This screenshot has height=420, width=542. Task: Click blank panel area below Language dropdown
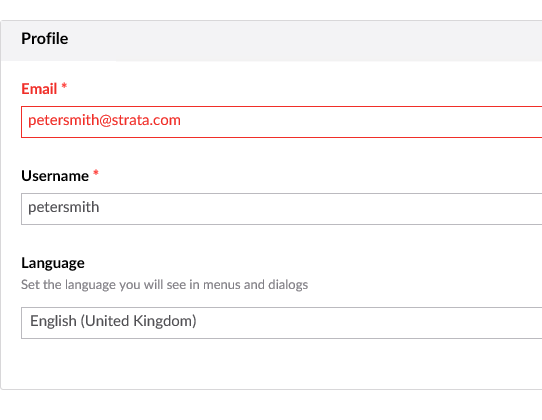click(x=271, y=364)
